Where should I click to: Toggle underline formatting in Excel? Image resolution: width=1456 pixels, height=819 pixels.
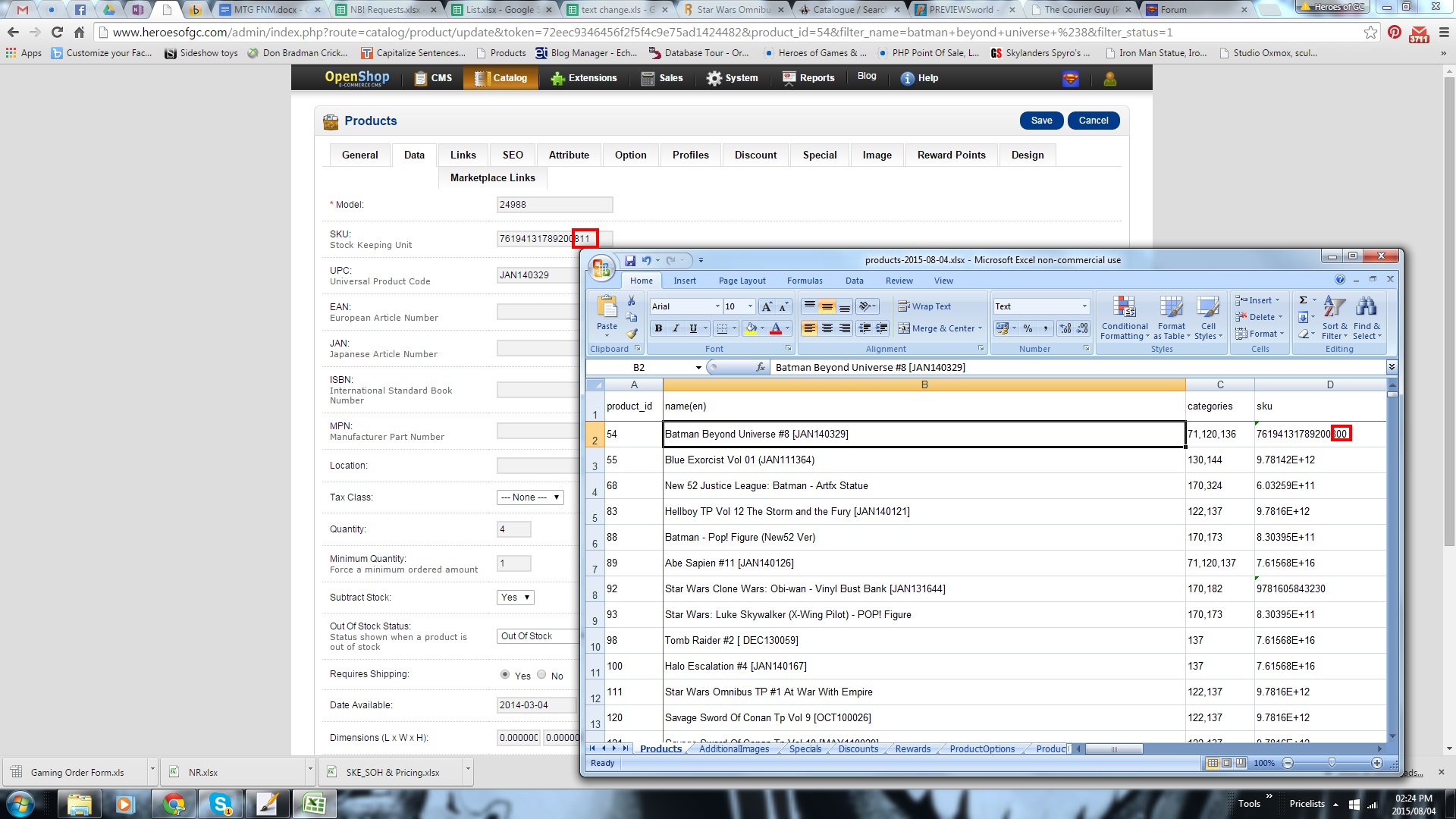point(692,328)
